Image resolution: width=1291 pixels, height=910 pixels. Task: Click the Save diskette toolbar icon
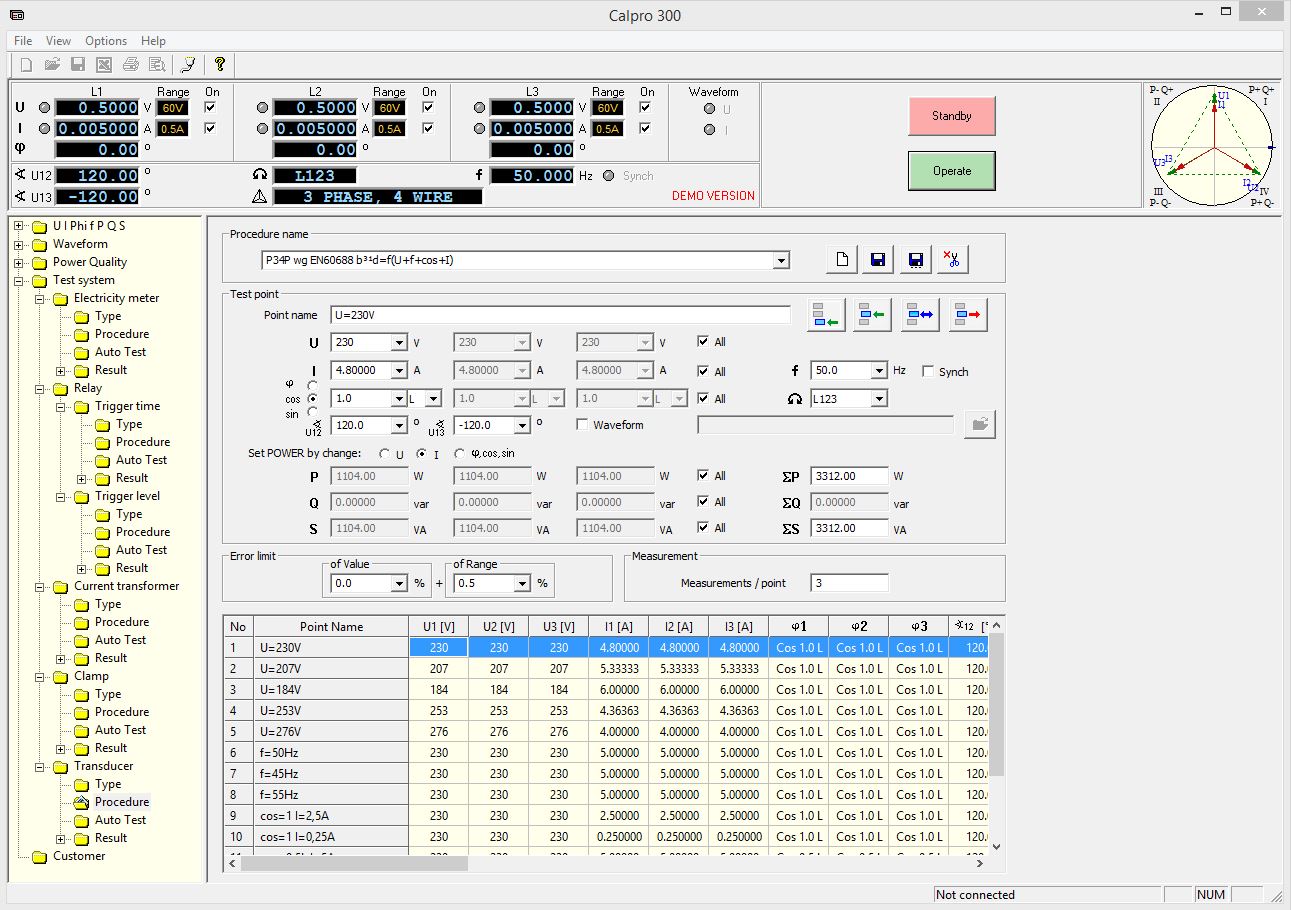tap(78, 65)
